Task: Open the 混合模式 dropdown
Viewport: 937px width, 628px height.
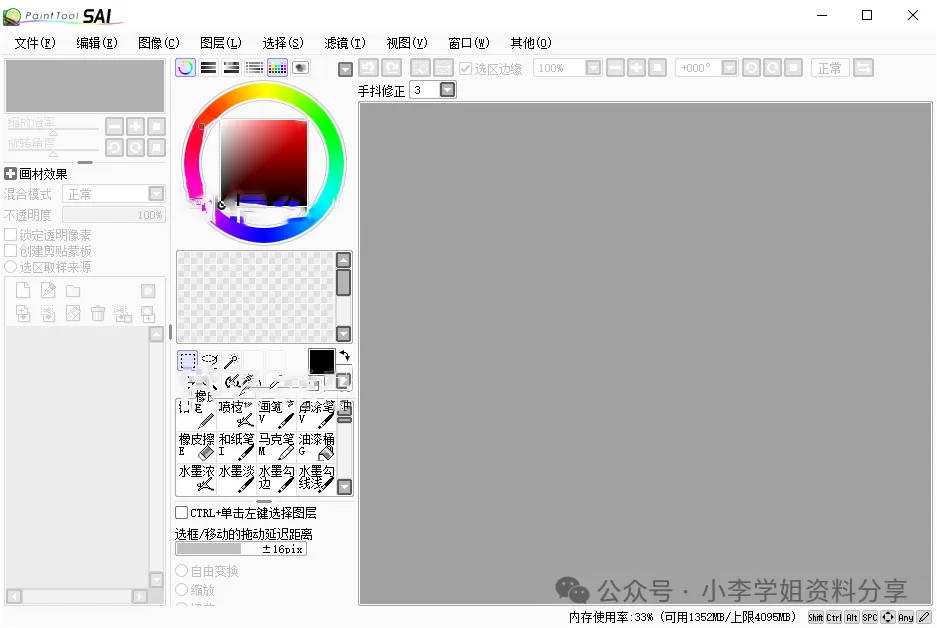Action: click(x=156, y=194)
